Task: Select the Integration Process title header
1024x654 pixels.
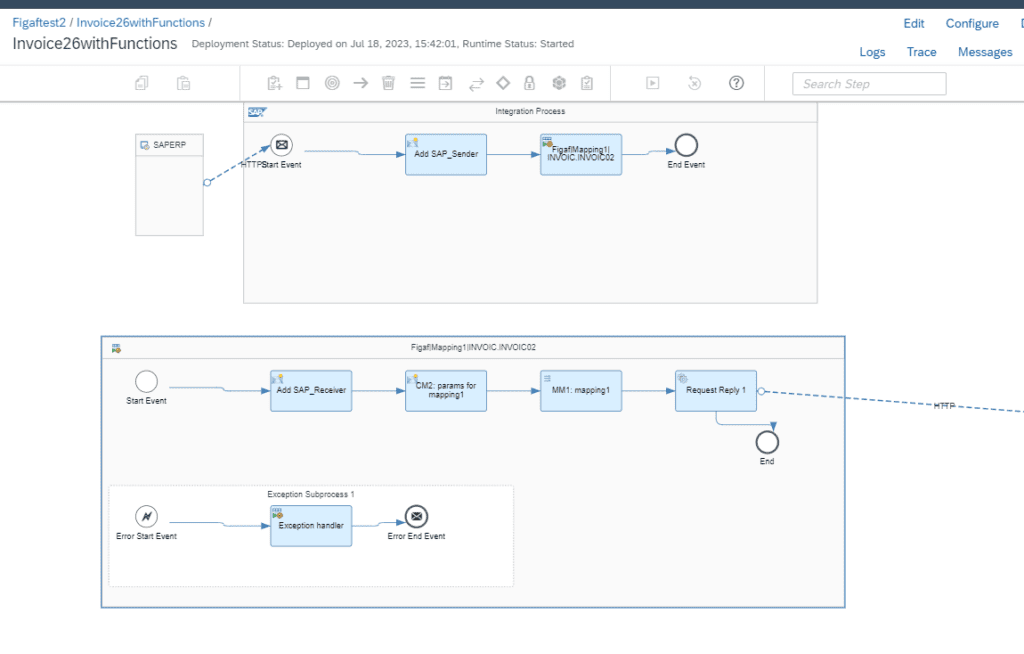Action: click(530, 111)
